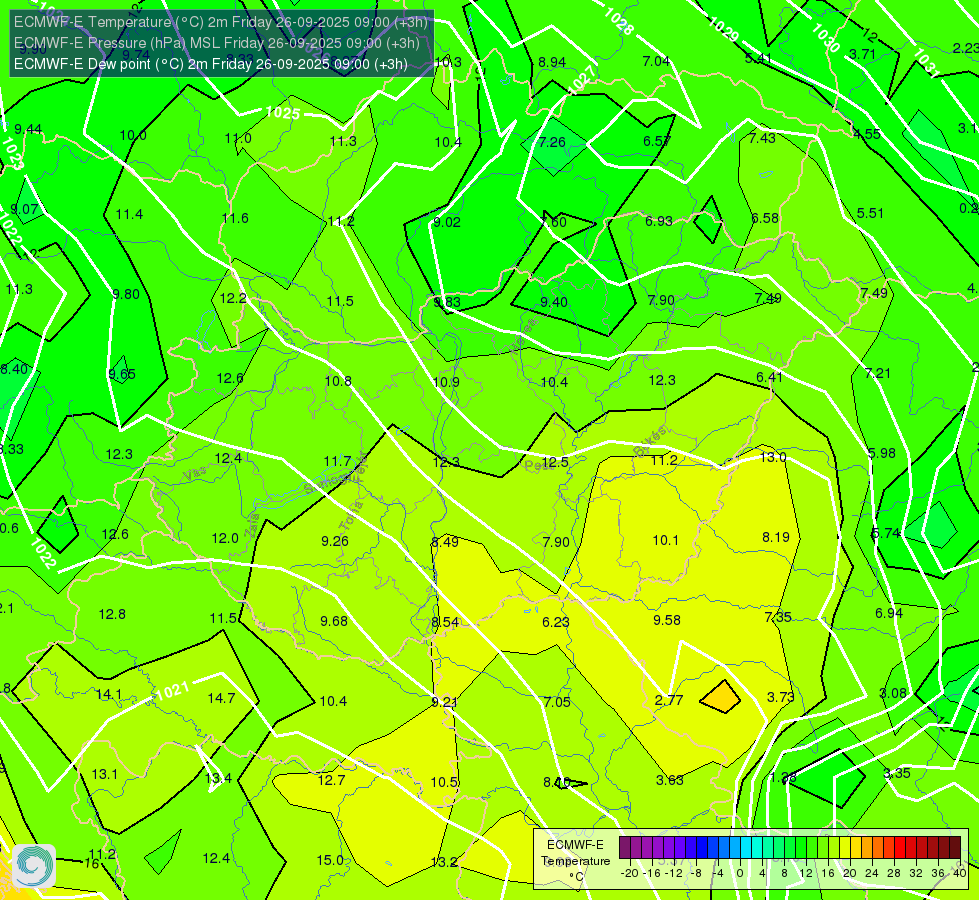Click the dew point value 11.7
The image size is (979, 900).
tap(337, 462)
